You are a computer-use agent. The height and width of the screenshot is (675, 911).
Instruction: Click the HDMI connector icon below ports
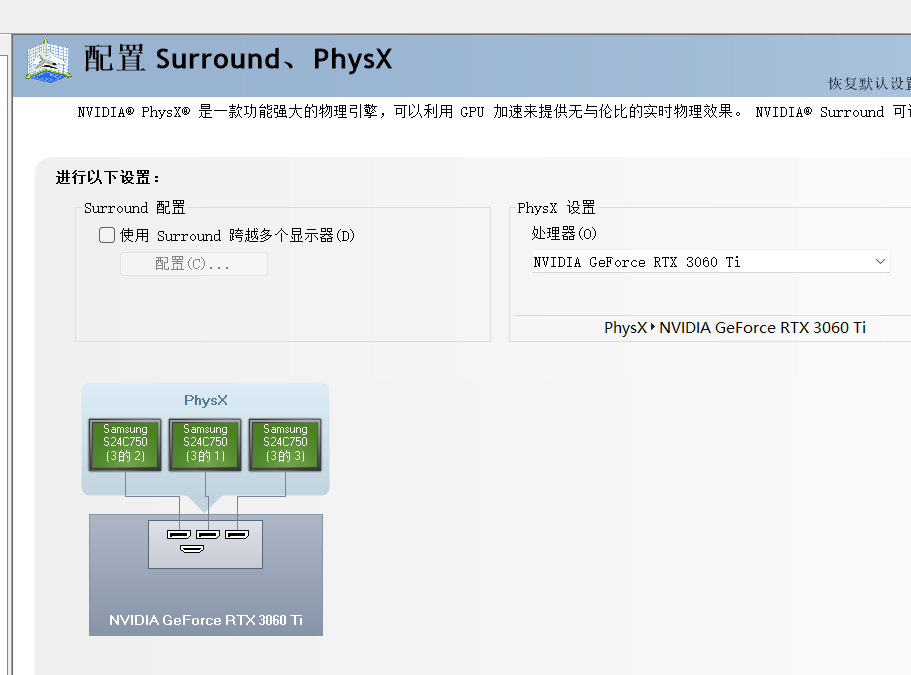(192, 549)
